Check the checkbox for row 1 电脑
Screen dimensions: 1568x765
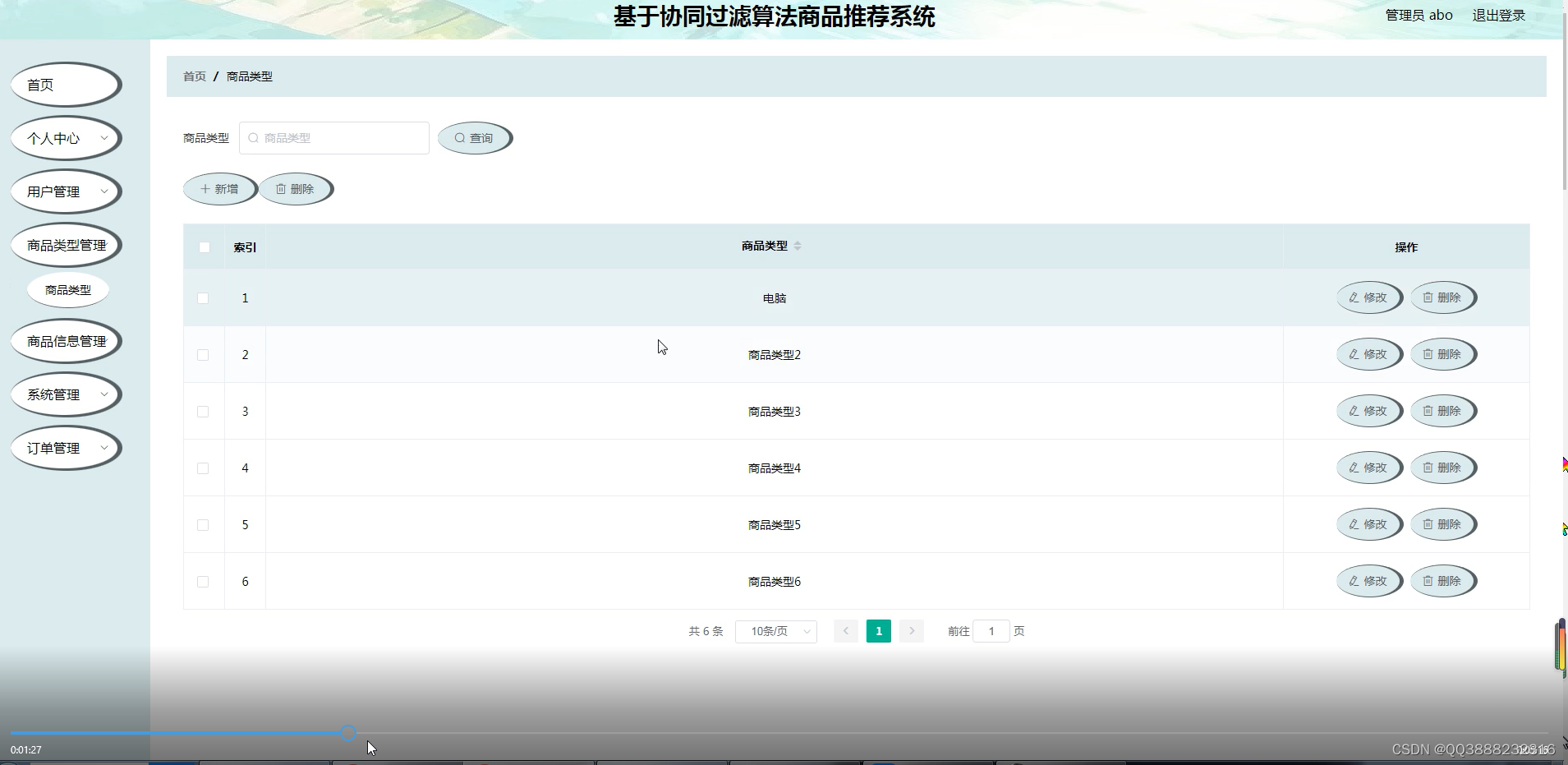(x=203, y=298)
